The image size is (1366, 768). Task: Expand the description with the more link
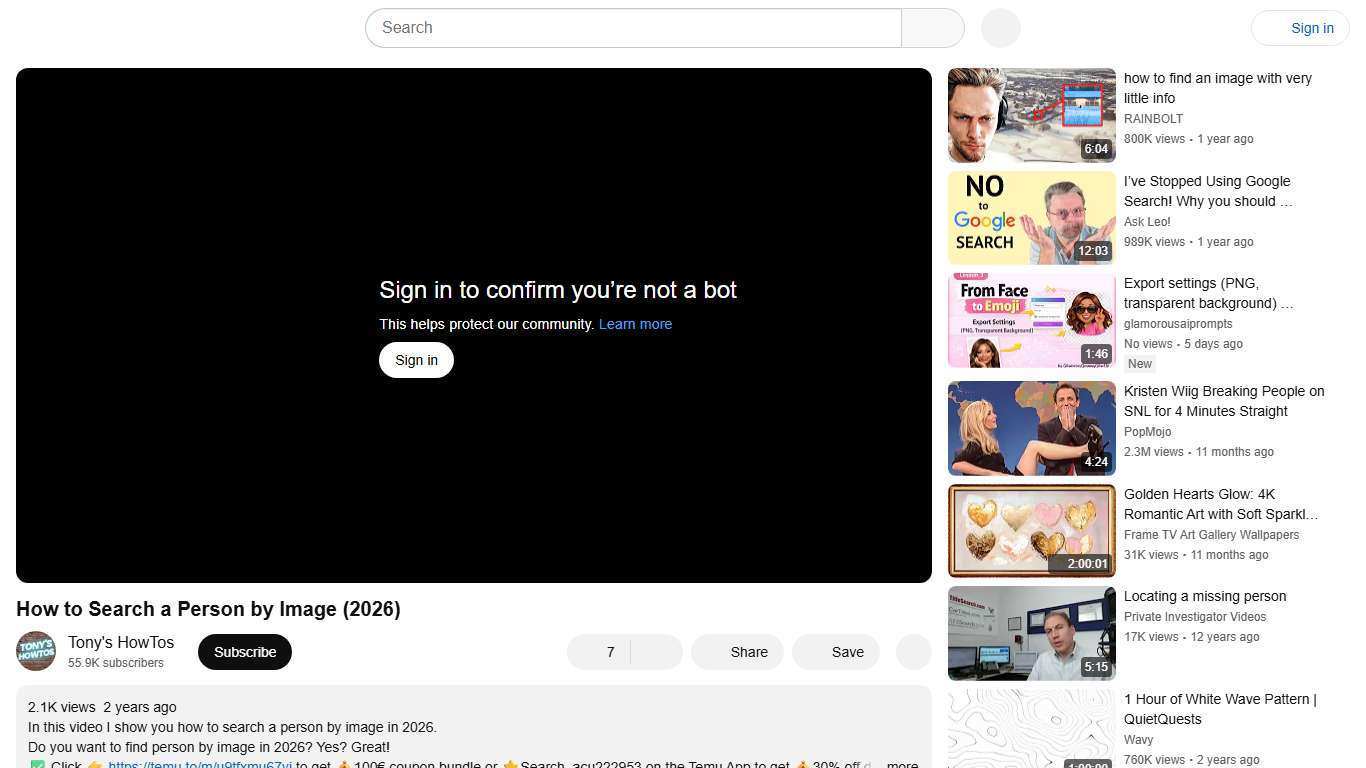click(x=901, y=764)
